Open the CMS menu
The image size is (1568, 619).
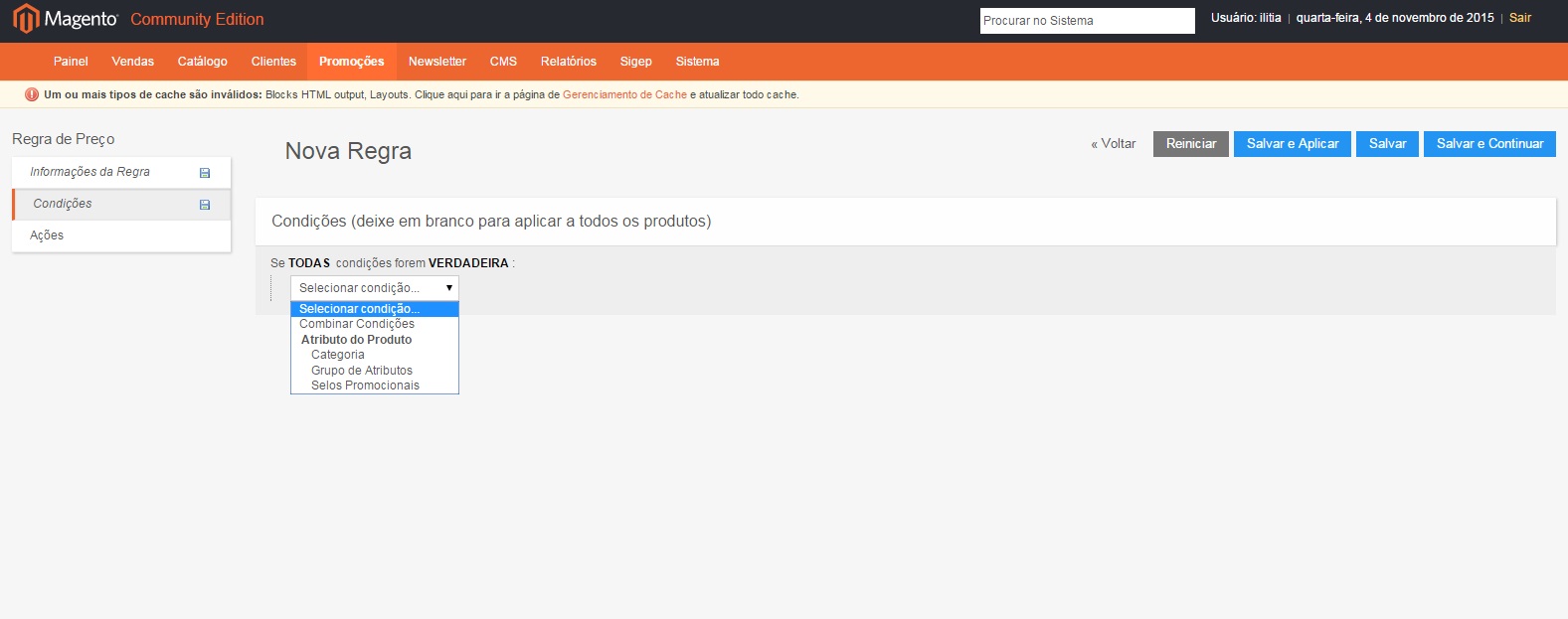click(503, 62)
